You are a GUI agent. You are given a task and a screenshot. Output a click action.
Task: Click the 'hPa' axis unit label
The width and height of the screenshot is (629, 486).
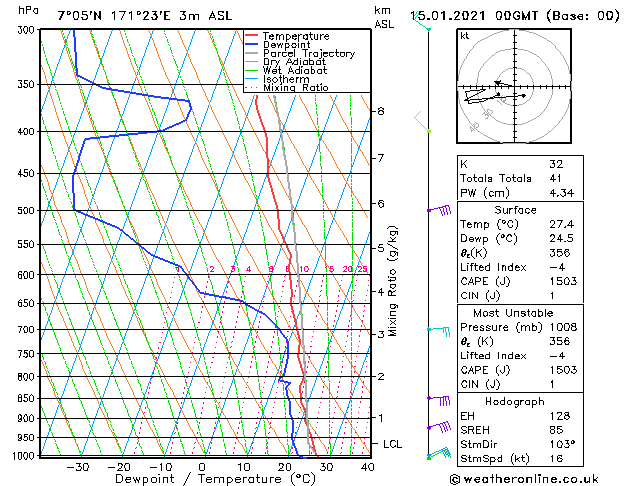[x=28, y=10]
